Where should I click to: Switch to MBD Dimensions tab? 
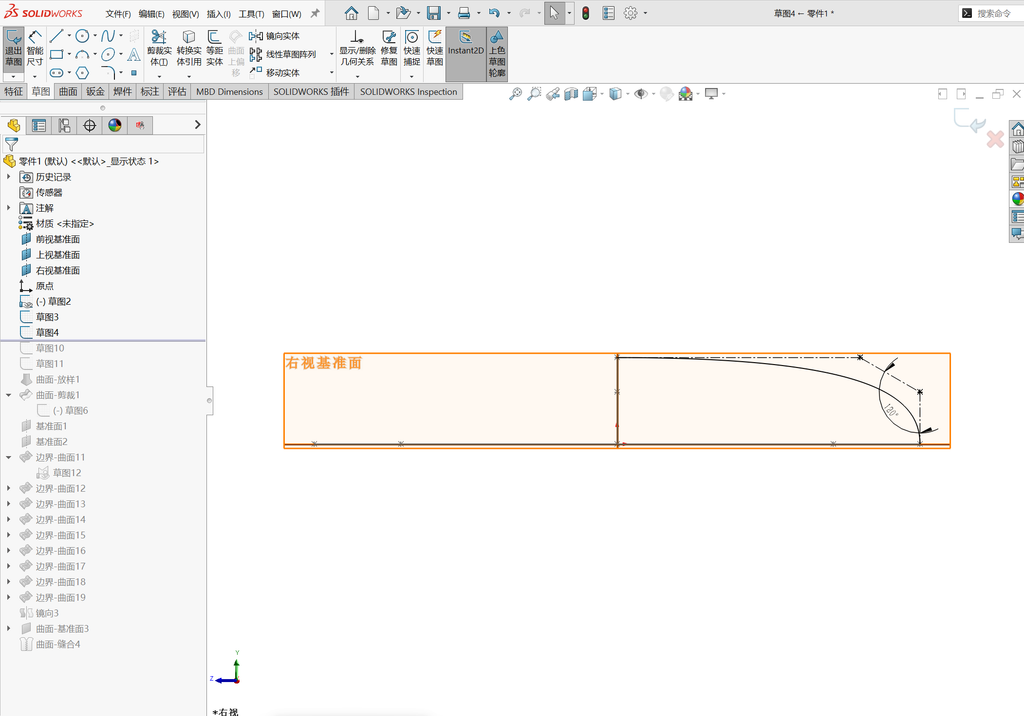pyautogui.click(x=229, y=91)
